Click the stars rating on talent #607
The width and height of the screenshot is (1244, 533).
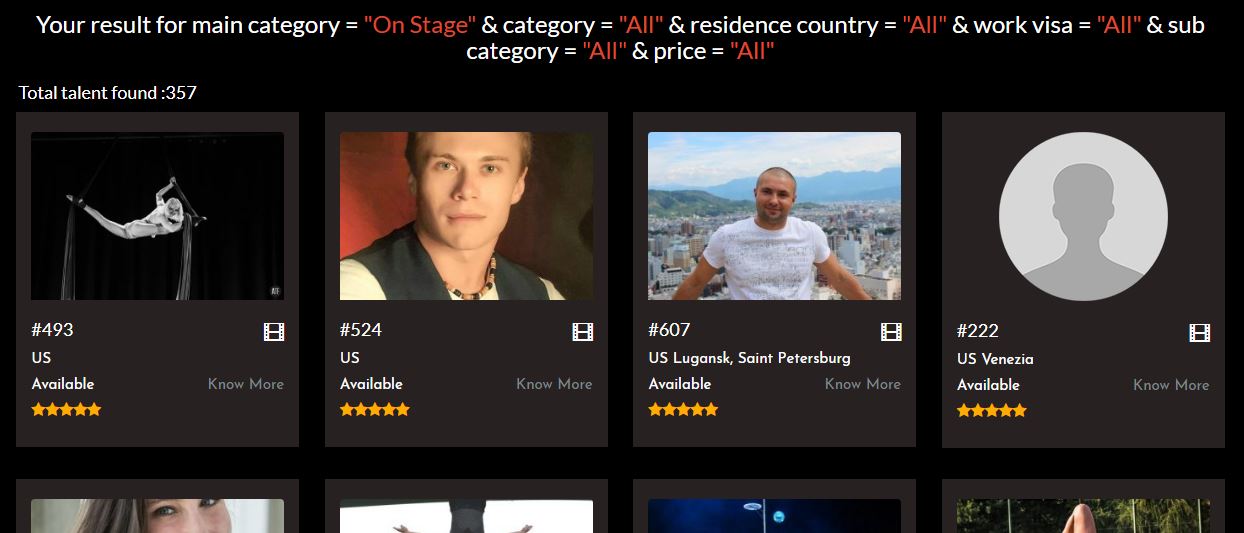[683, 410]
